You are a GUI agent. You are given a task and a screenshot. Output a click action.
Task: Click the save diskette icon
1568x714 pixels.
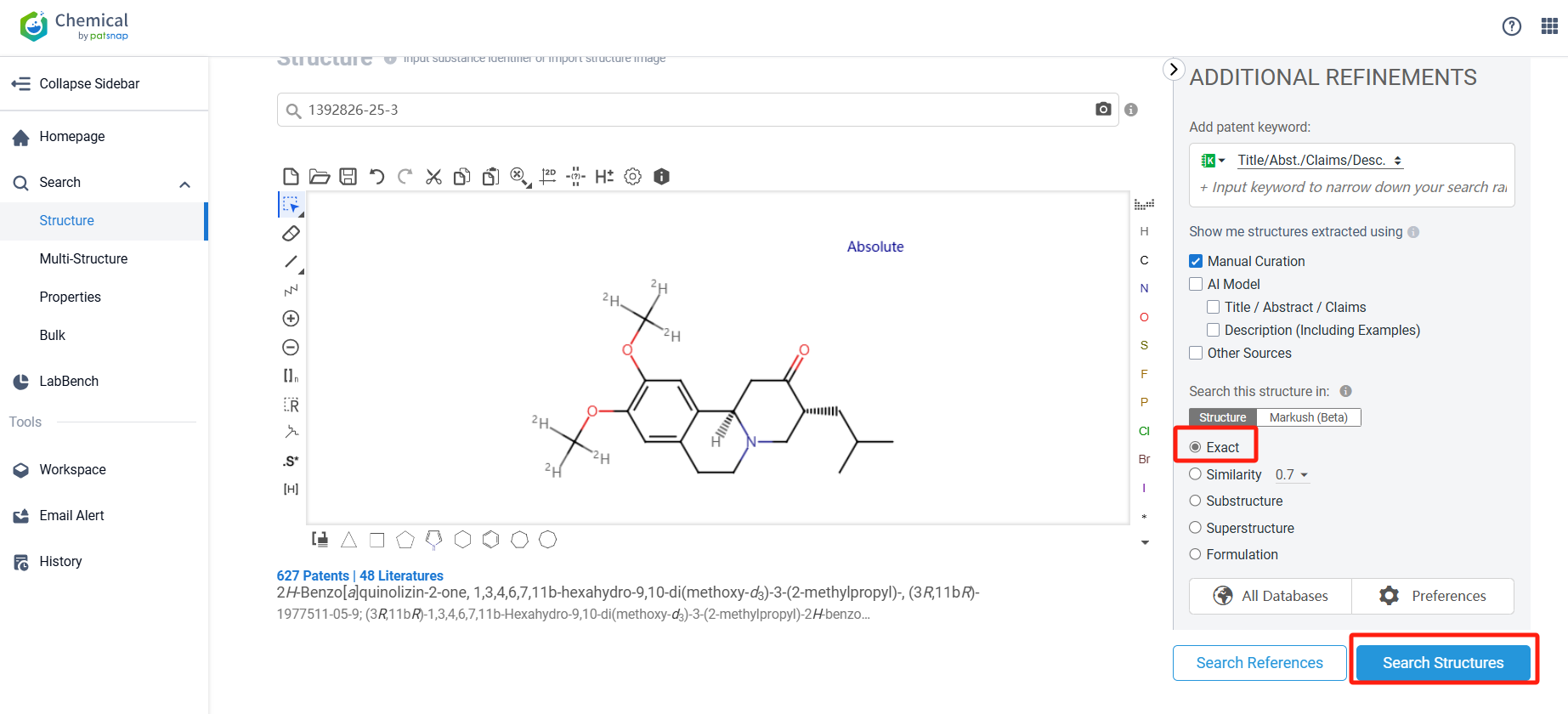click(x=348, y=176)
